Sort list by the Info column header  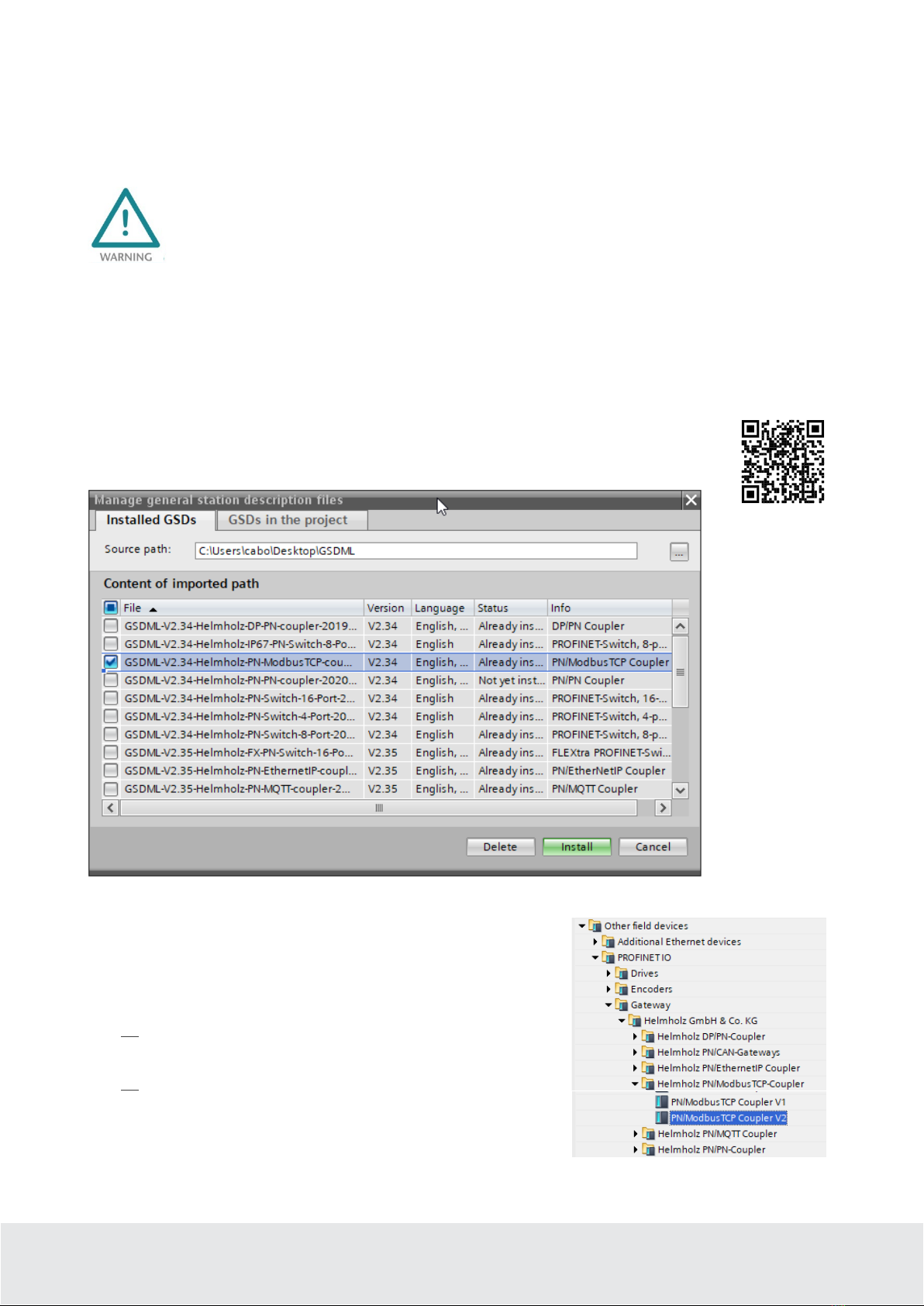(609, 608)
